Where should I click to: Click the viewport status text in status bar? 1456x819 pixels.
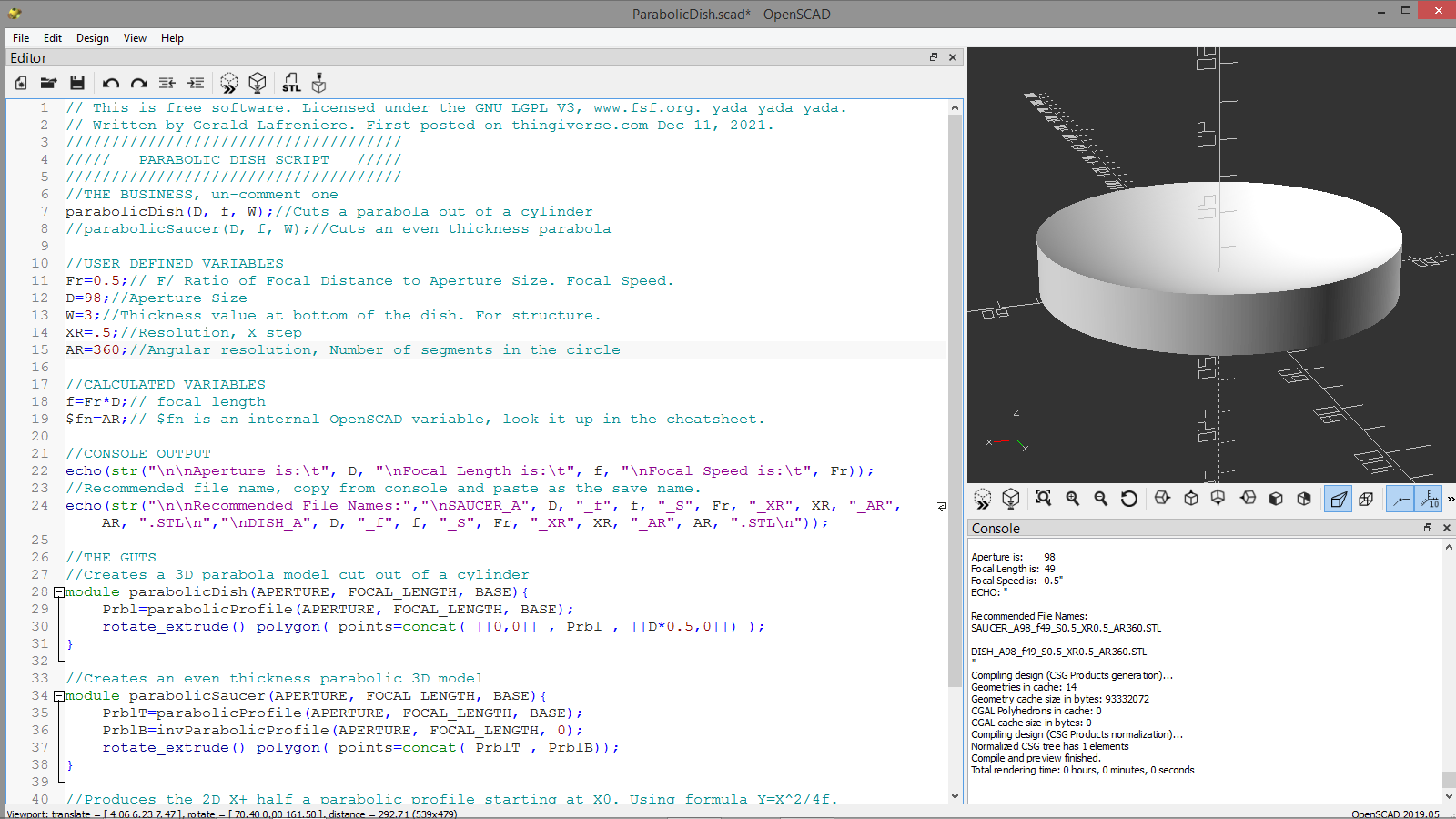click(x=231, y=814)
